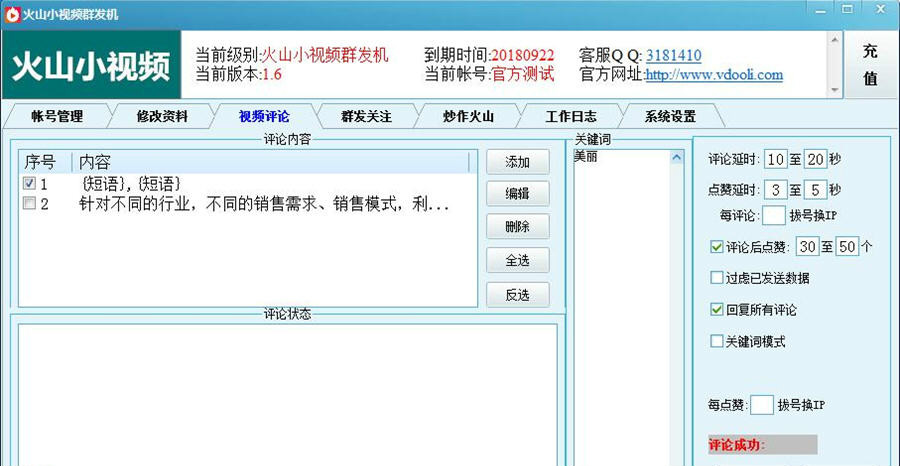The image size is (900, 466).
Task: Click the 全选 button
Action: pyautogui.click(x=517, y=261)
